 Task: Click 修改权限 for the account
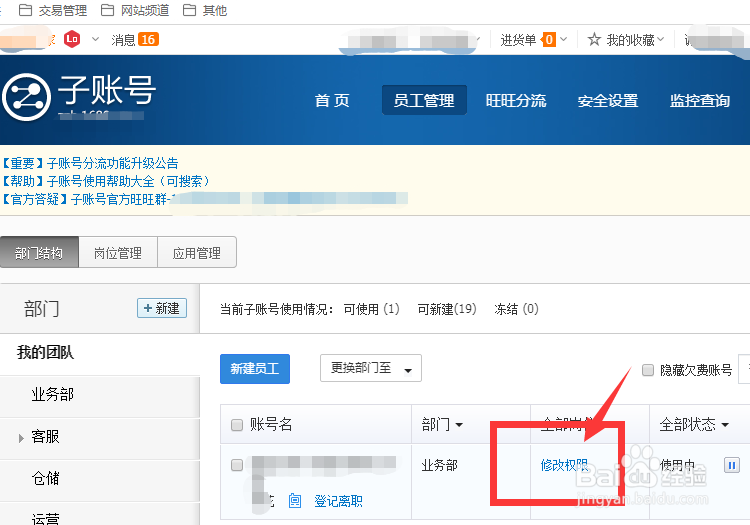pyautogui.click(x=564, y=465)
